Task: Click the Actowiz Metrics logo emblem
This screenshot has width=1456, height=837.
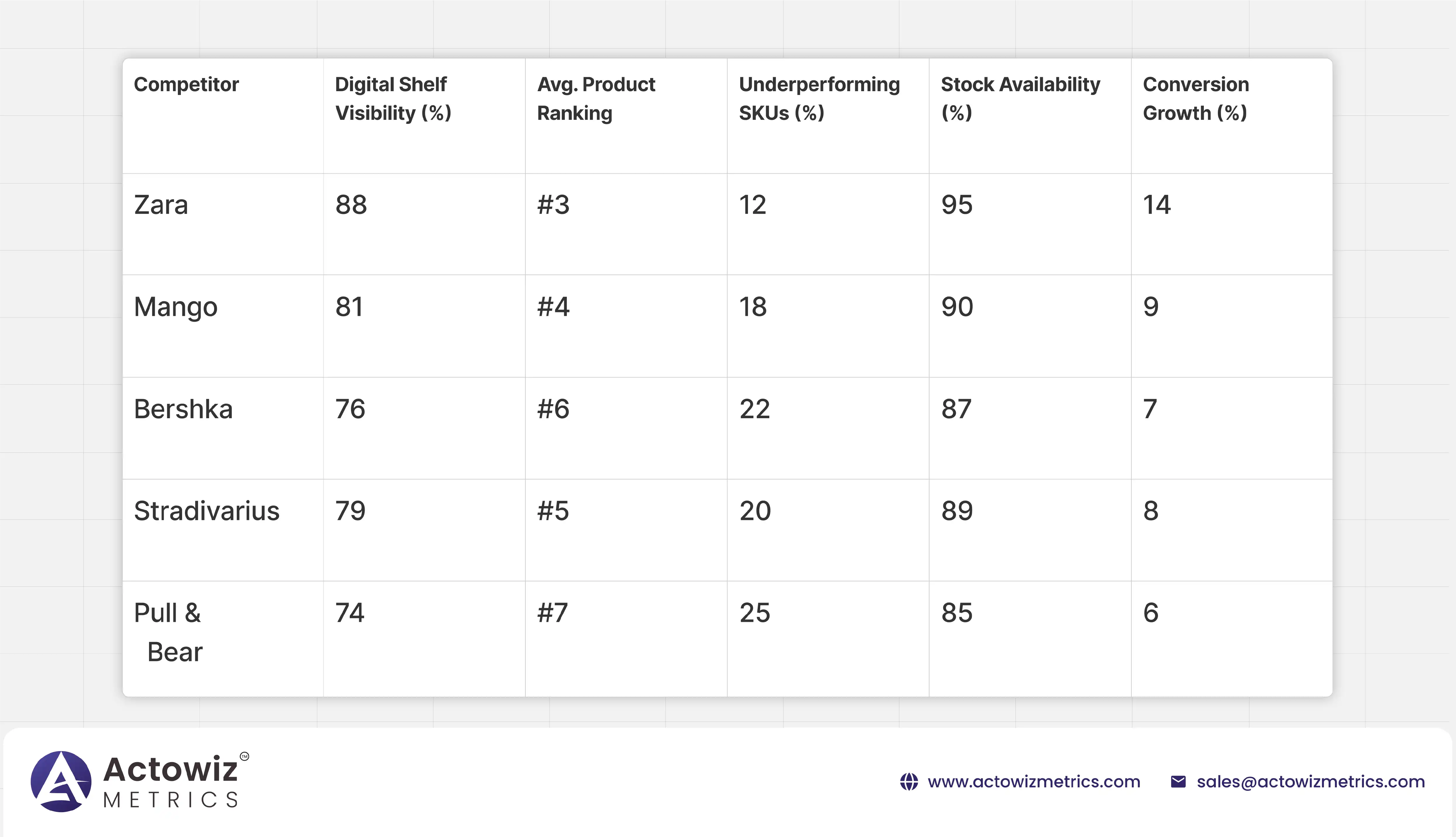Action: point(61,781)
